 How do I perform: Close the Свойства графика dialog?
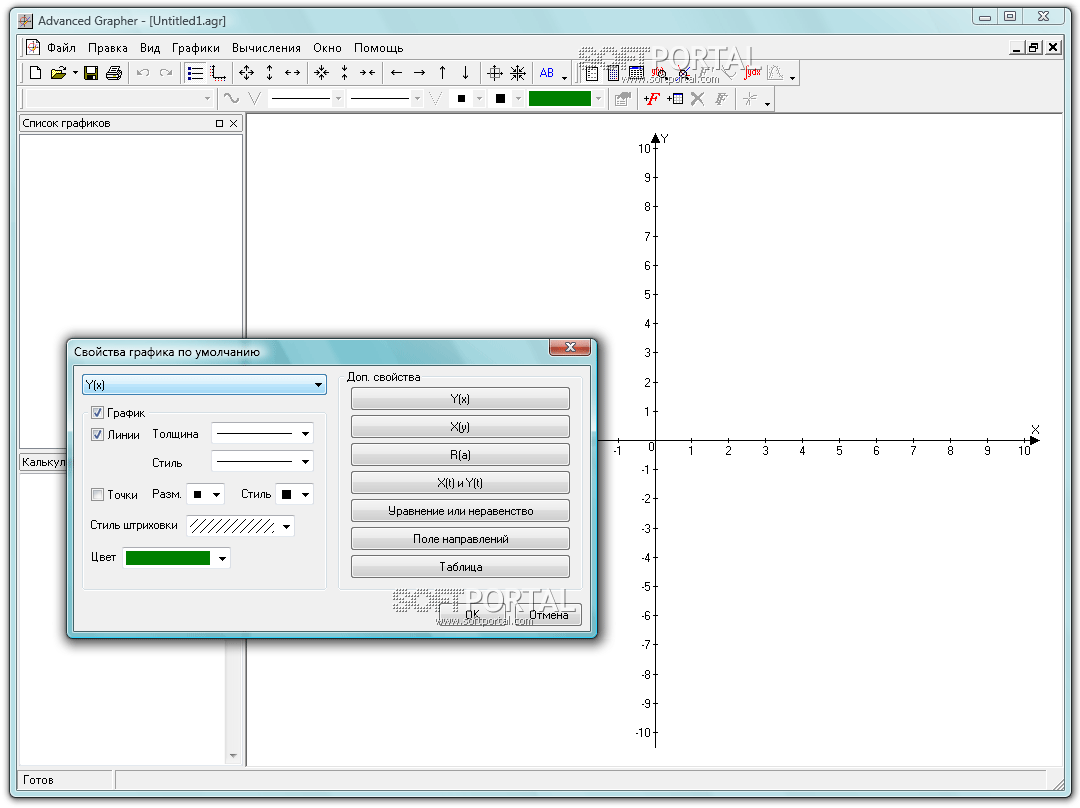(570, 347)
